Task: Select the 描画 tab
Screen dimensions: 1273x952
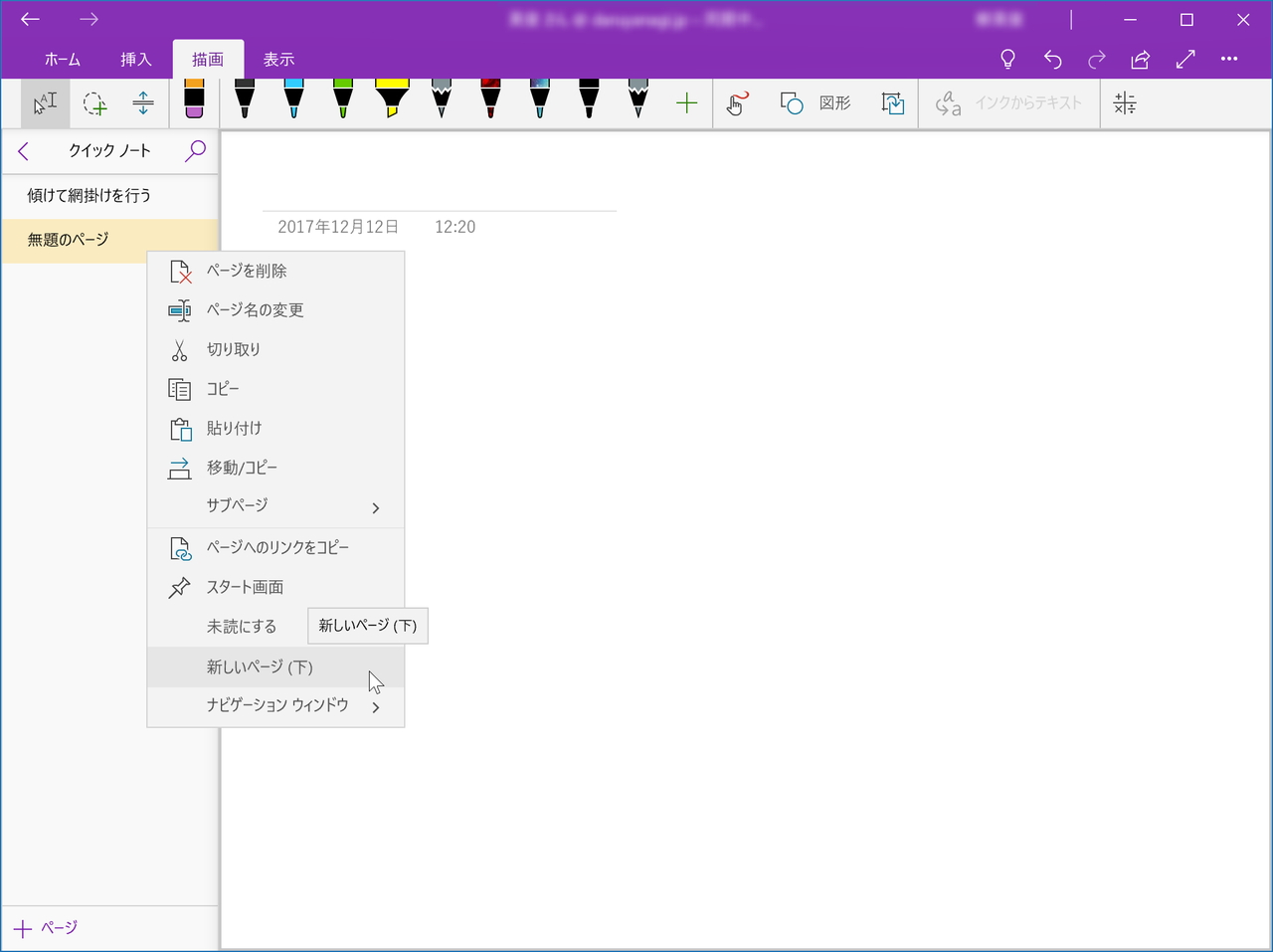Action: [208, 60]
